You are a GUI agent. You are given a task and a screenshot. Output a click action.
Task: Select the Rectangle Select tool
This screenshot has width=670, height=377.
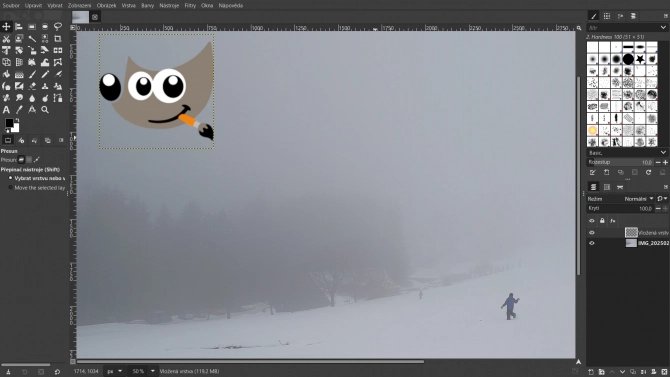tap(32, 27)
